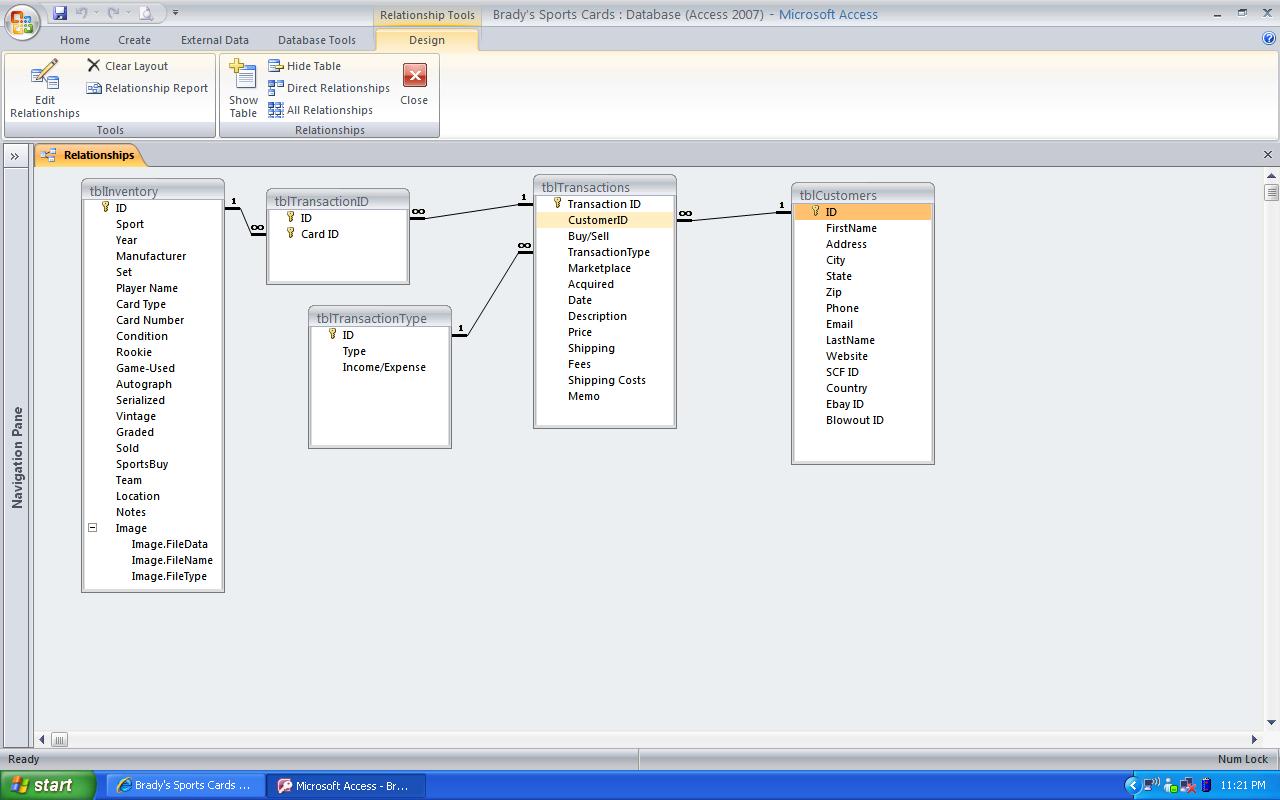Expand the Navigation Pane shutter bar
1280x800 pixels.
click(15, 156)
